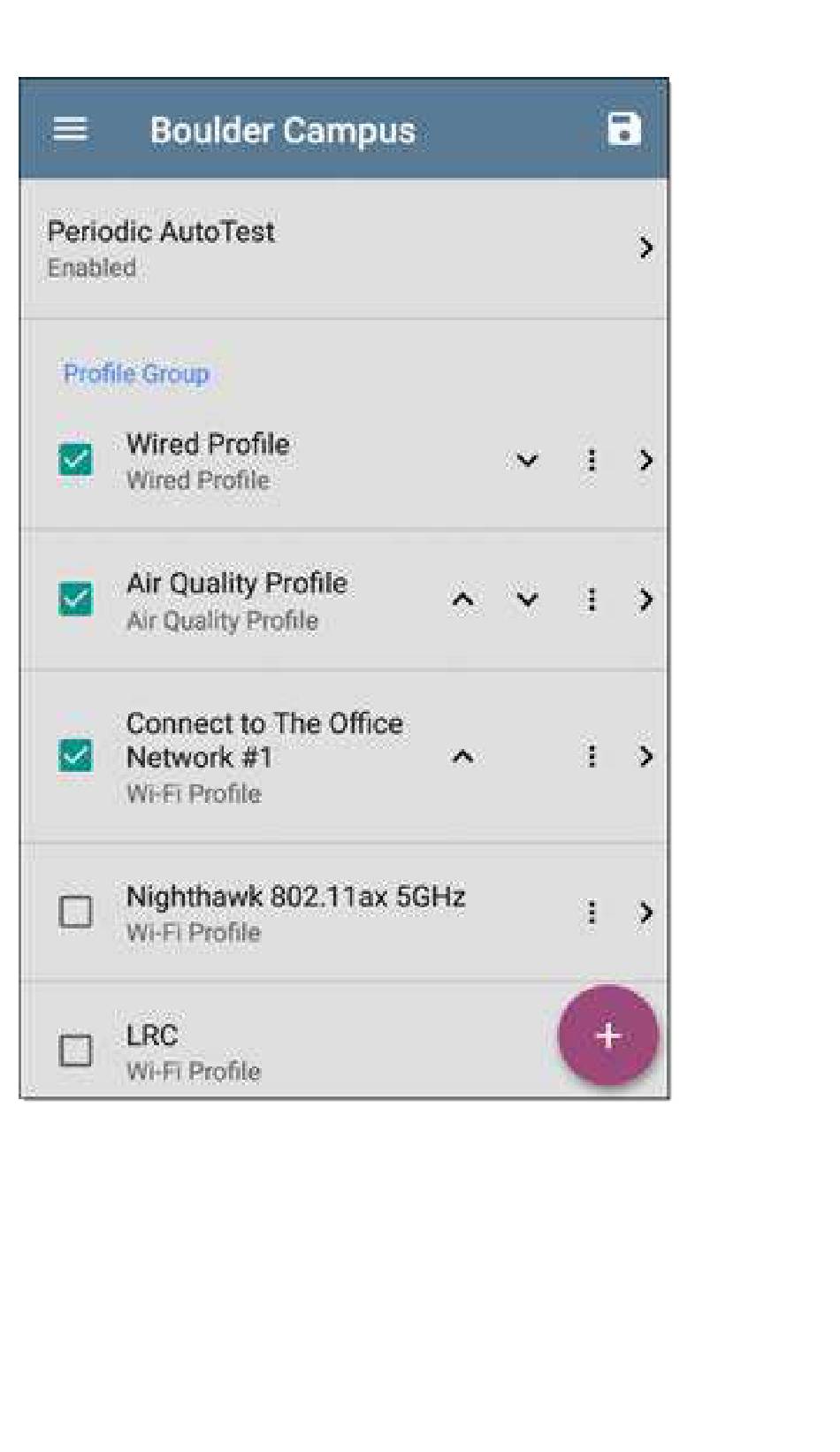Move Wired Profile down in list
Screen dimensions: 840x1452
pos(527,460)
